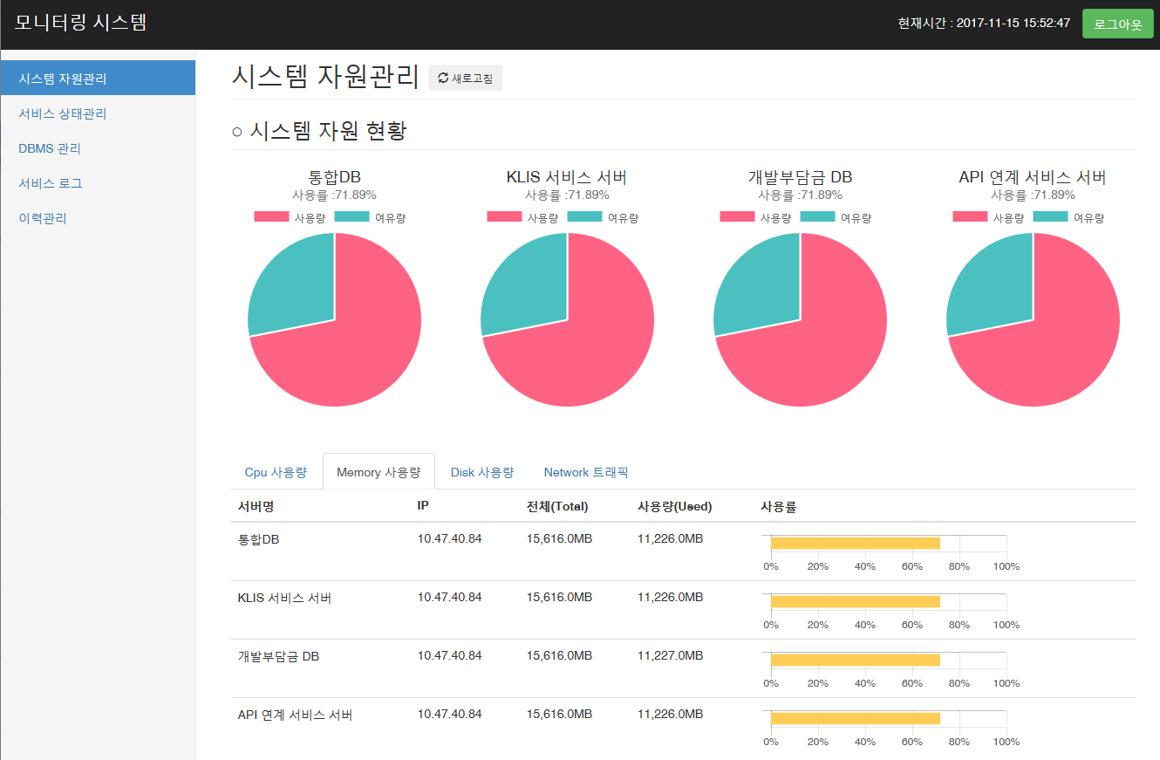Switch to the Cpu 사용량 tab
This screenshot has height=760, width=1160.
point(275,472)
